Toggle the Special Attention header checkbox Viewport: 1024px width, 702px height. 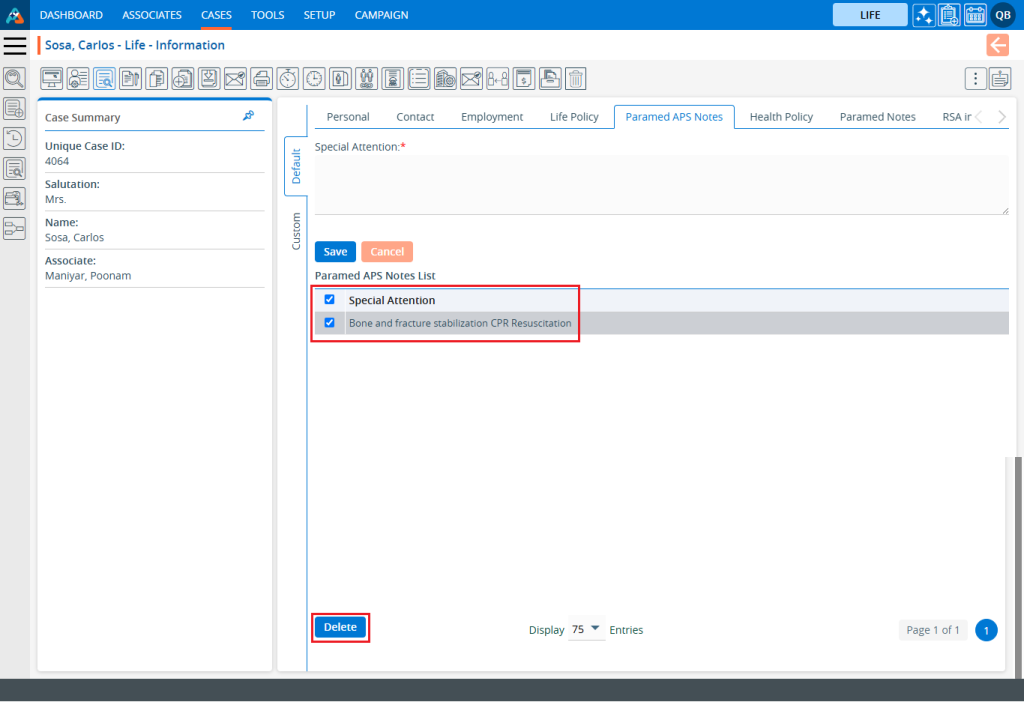[x=329, y=299]
